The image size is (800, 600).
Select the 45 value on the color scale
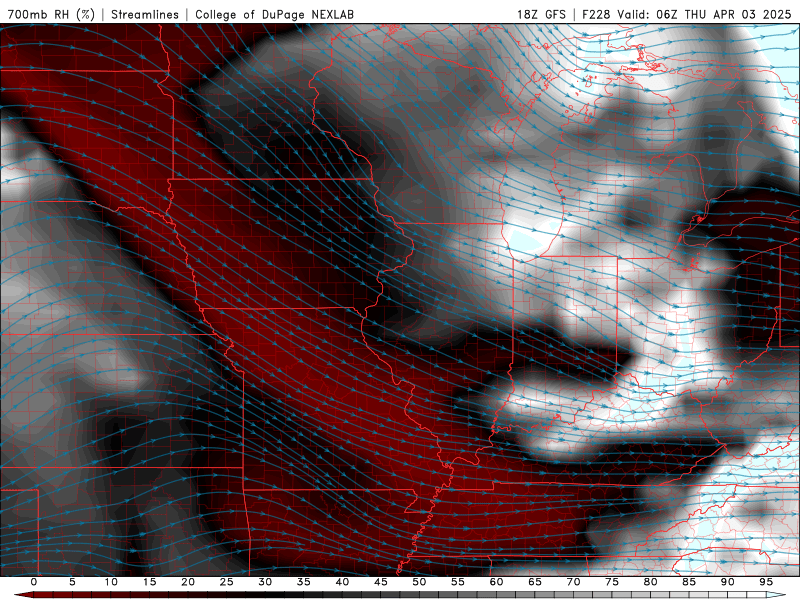pyautogui.click(x=381, y=582)
